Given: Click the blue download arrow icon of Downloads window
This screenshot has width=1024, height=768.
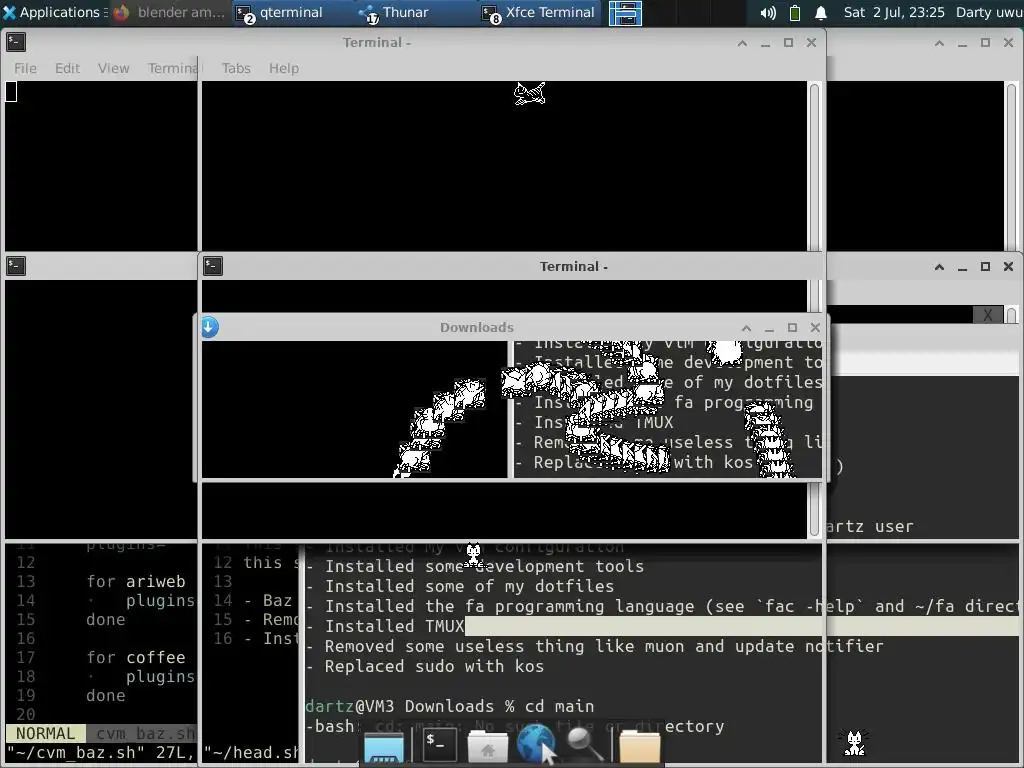Looking at the screenshot, I should pos(210,327).
